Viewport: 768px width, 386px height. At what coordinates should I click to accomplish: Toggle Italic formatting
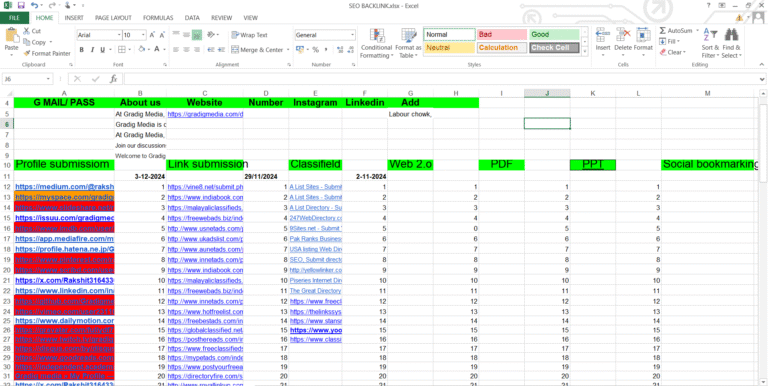pos(92,49)
